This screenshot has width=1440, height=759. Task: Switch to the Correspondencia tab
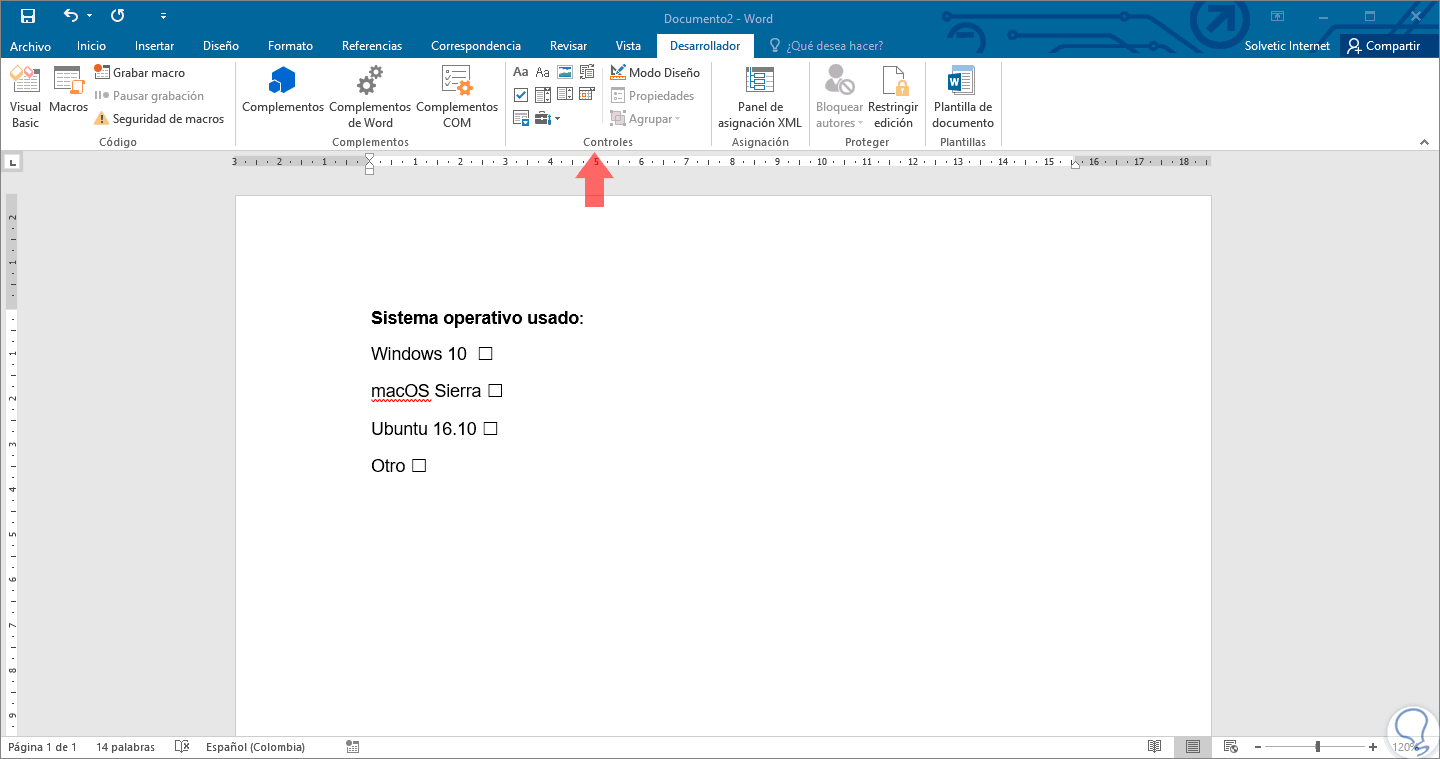(475, 45)
